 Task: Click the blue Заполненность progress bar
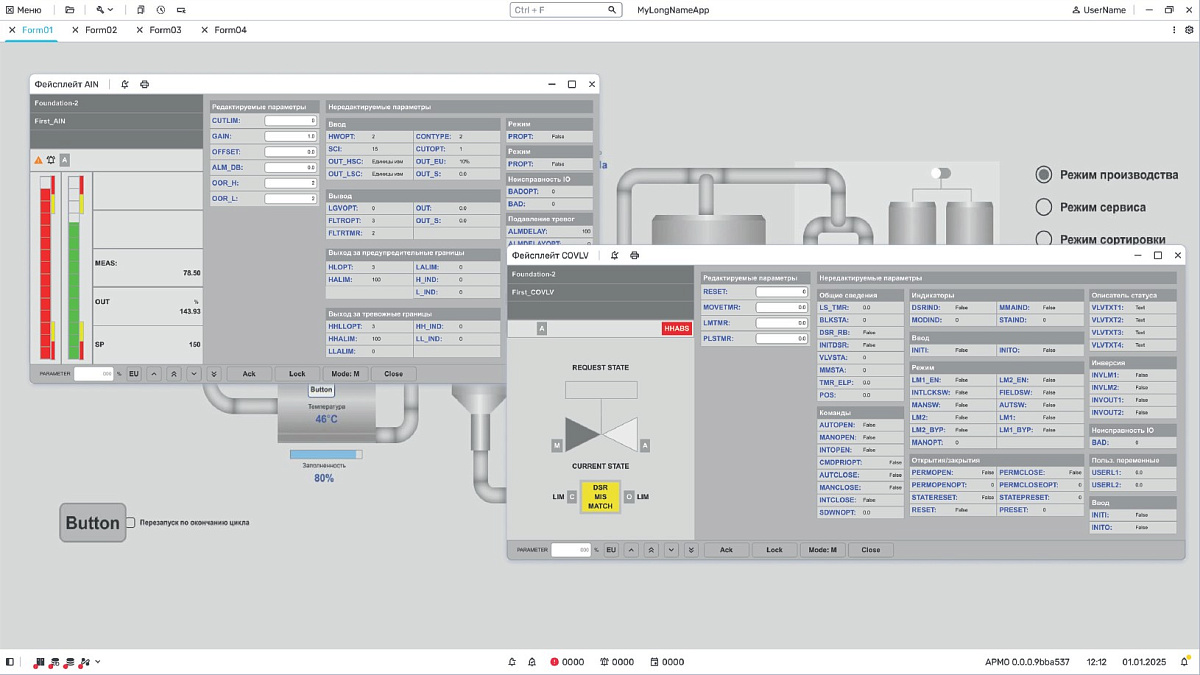(x=325, y=454)
